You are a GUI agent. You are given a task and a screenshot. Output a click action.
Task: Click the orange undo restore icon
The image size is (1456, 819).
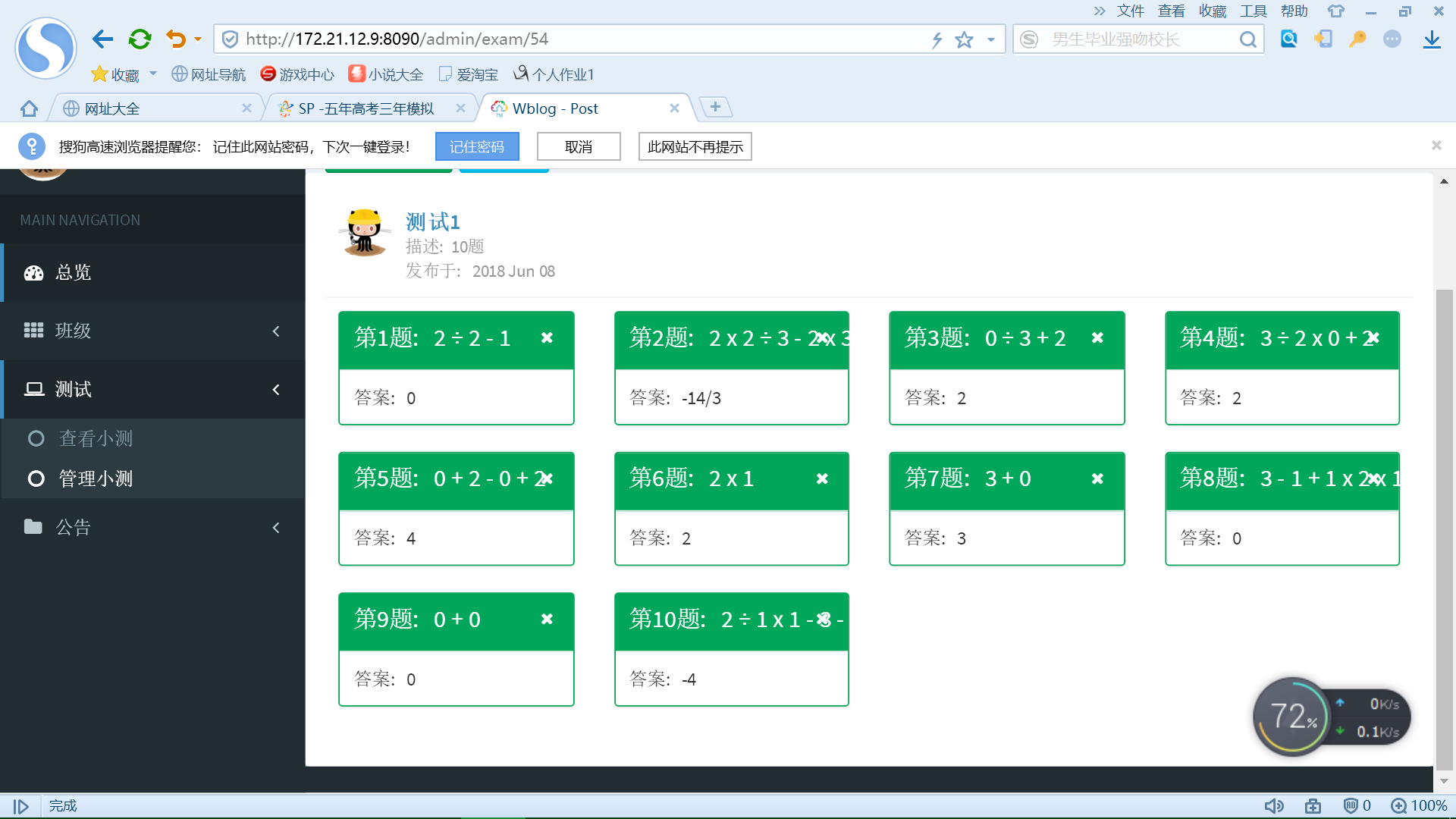pyautogui.click(x=176, y=39)
